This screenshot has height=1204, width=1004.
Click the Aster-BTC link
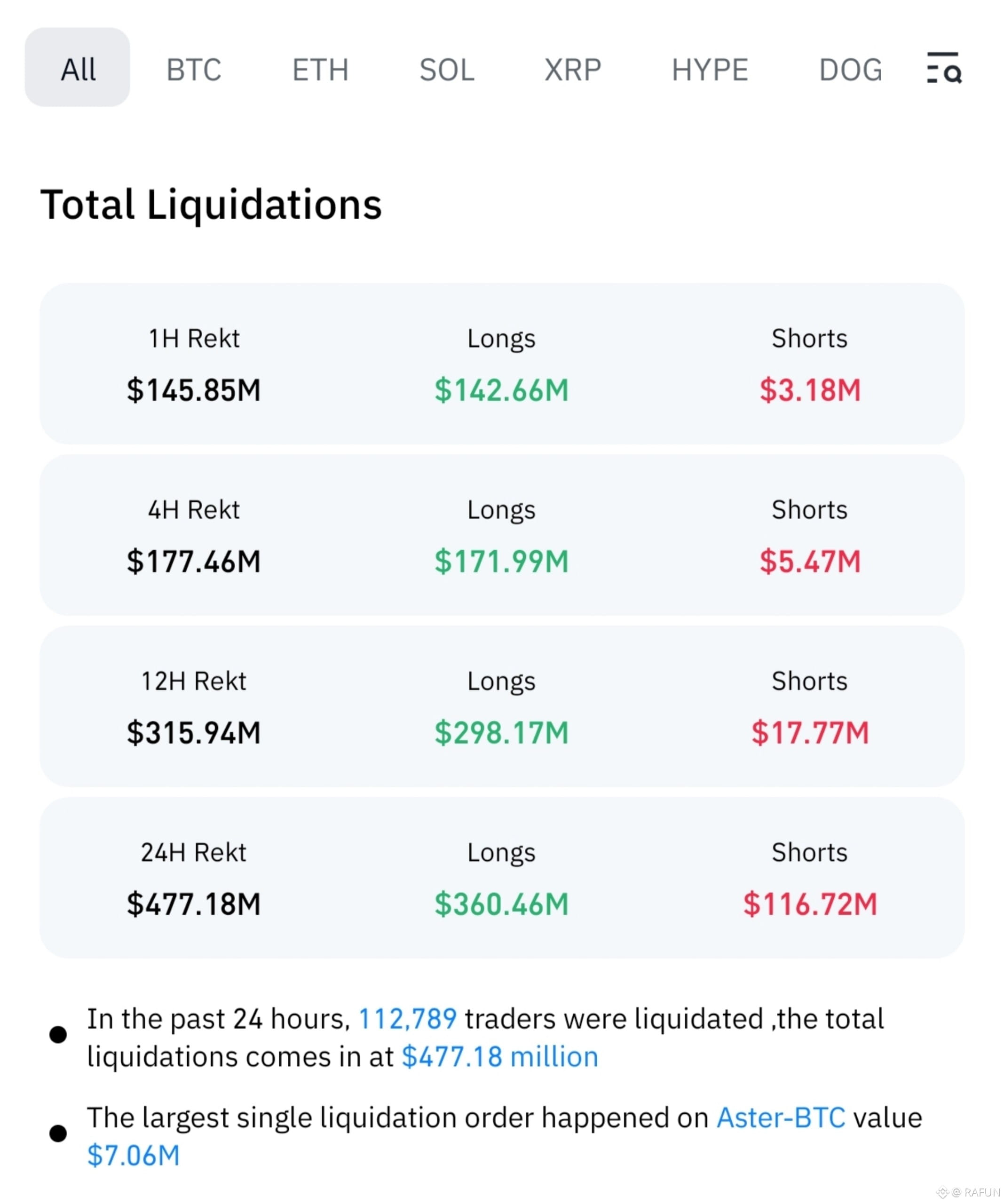click(x=780, y=1117)
